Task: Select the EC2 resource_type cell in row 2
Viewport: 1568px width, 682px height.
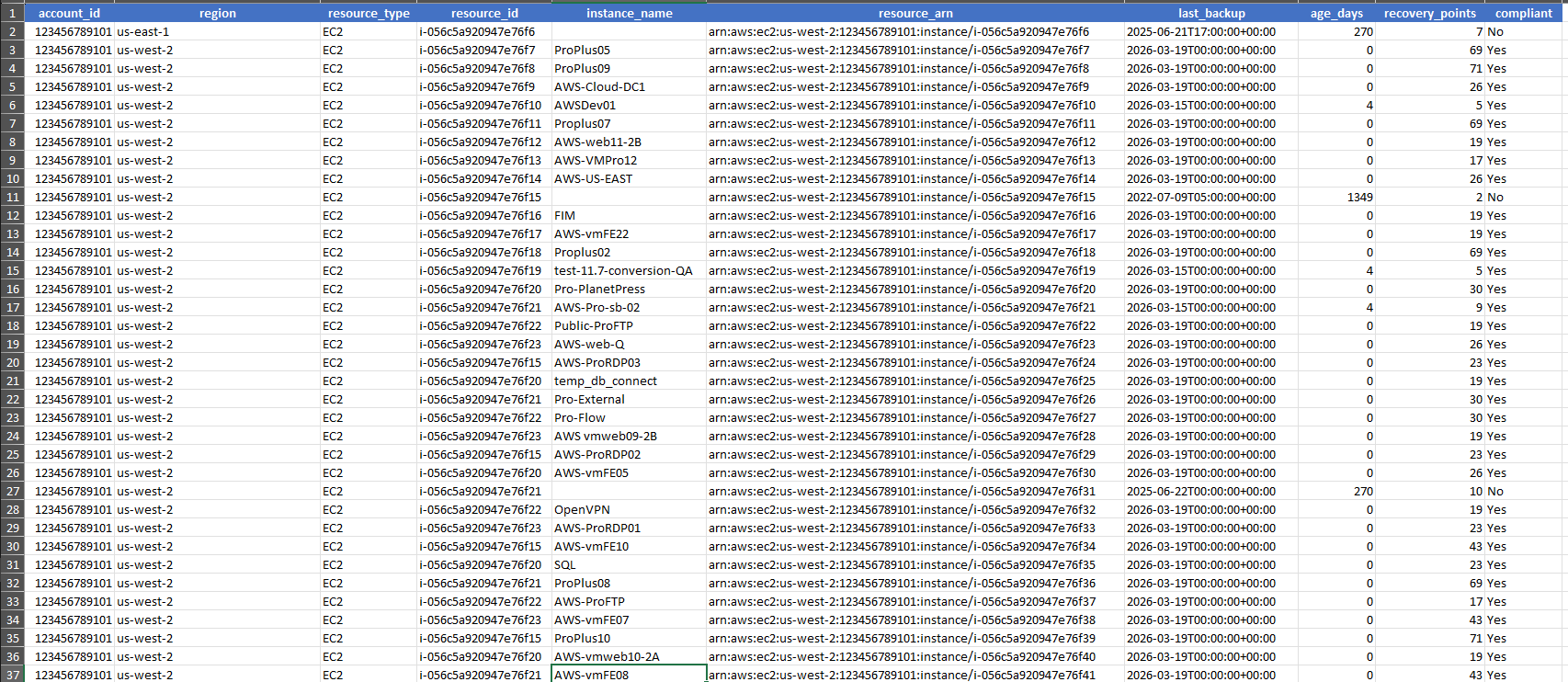Action: pos(369,31)
